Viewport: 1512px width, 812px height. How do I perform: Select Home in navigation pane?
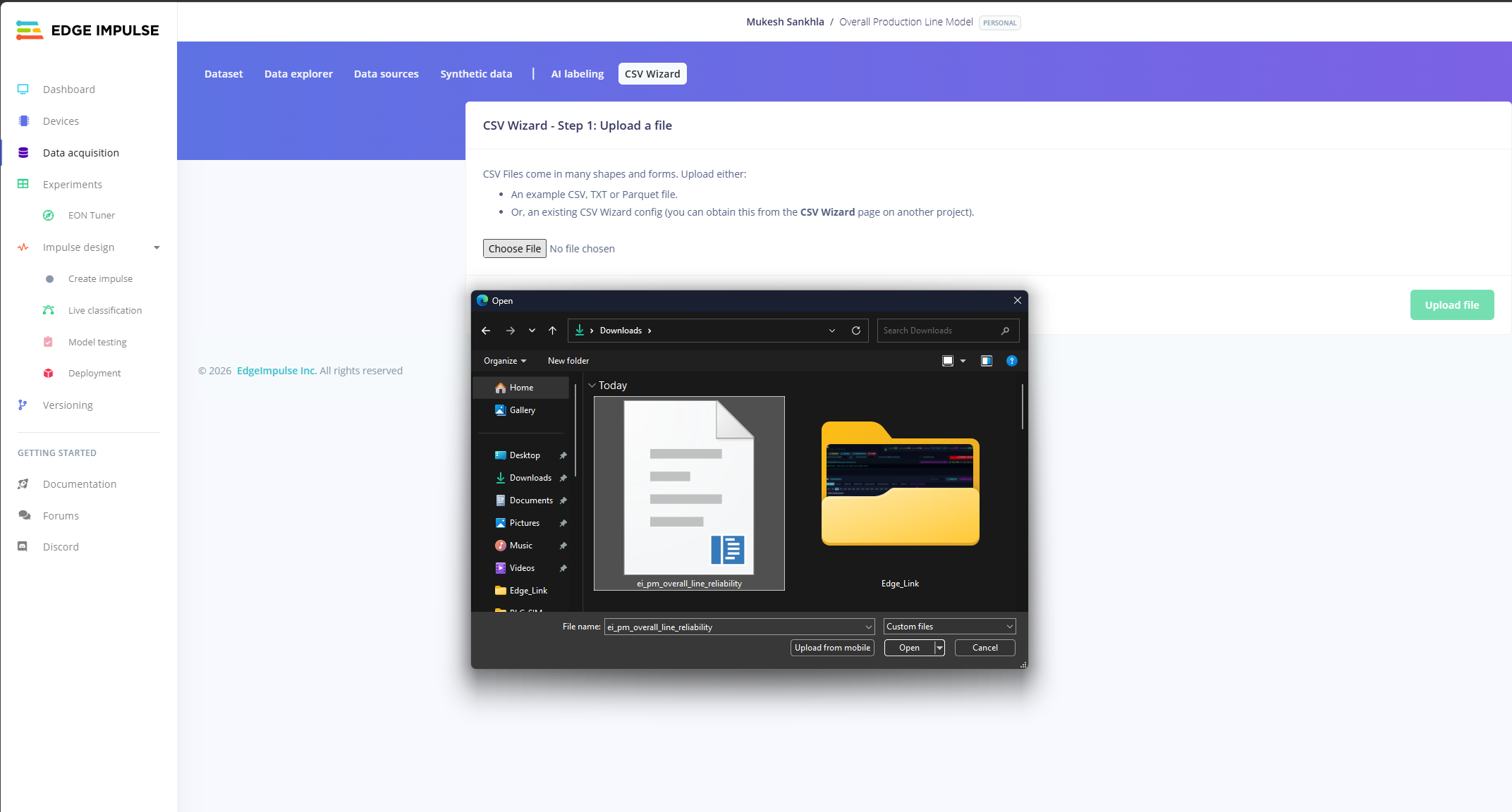point(521,388)
